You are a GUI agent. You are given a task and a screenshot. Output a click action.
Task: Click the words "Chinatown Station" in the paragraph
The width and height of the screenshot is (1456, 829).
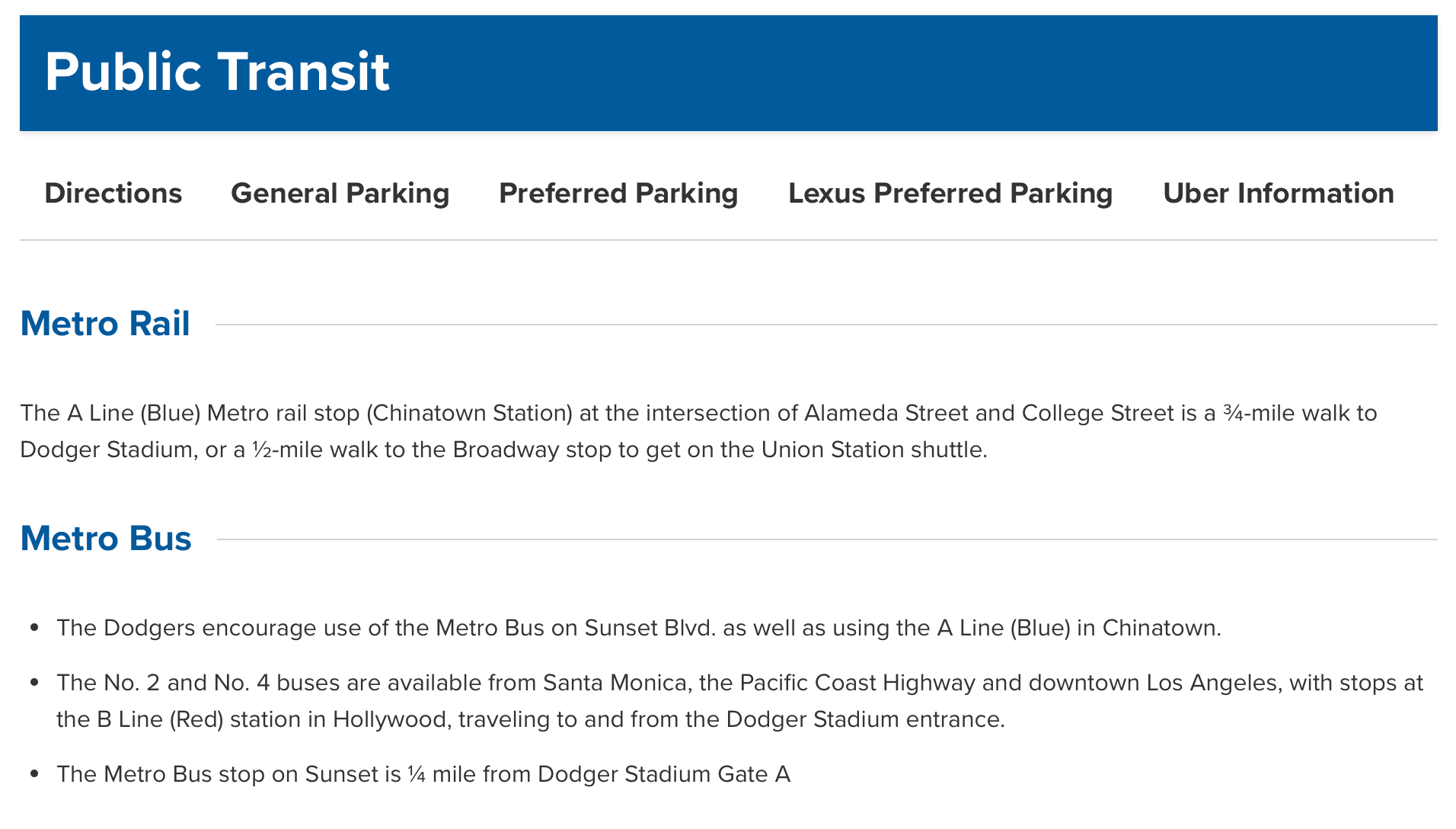[x=469, y=413]
